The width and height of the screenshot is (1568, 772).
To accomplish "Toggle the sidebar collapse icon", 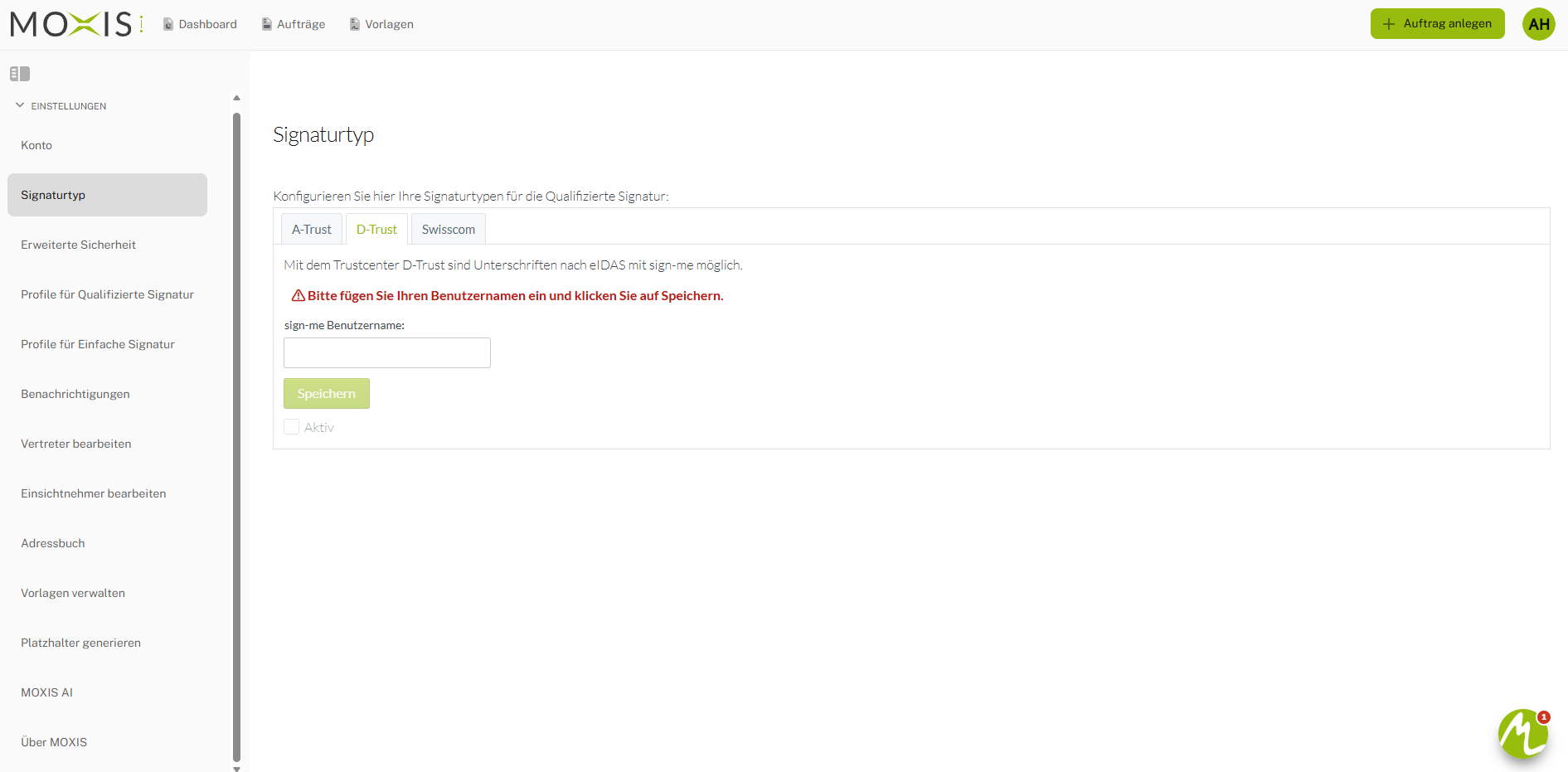I will point(20,74).
